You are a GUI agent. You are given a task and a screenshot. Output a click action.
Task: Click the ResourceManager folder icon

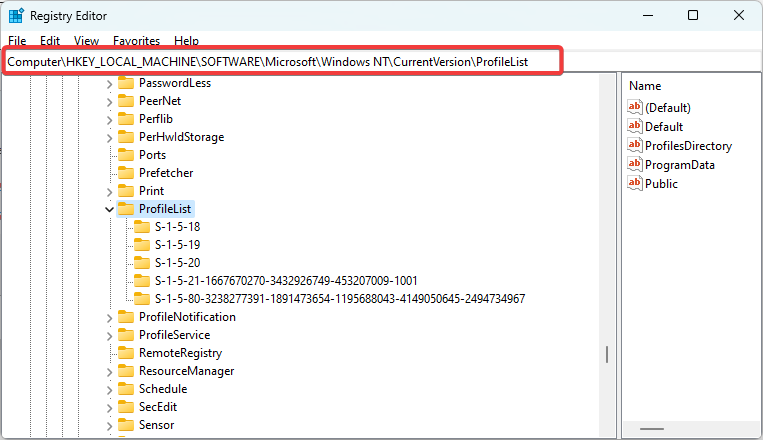(126, 371)
